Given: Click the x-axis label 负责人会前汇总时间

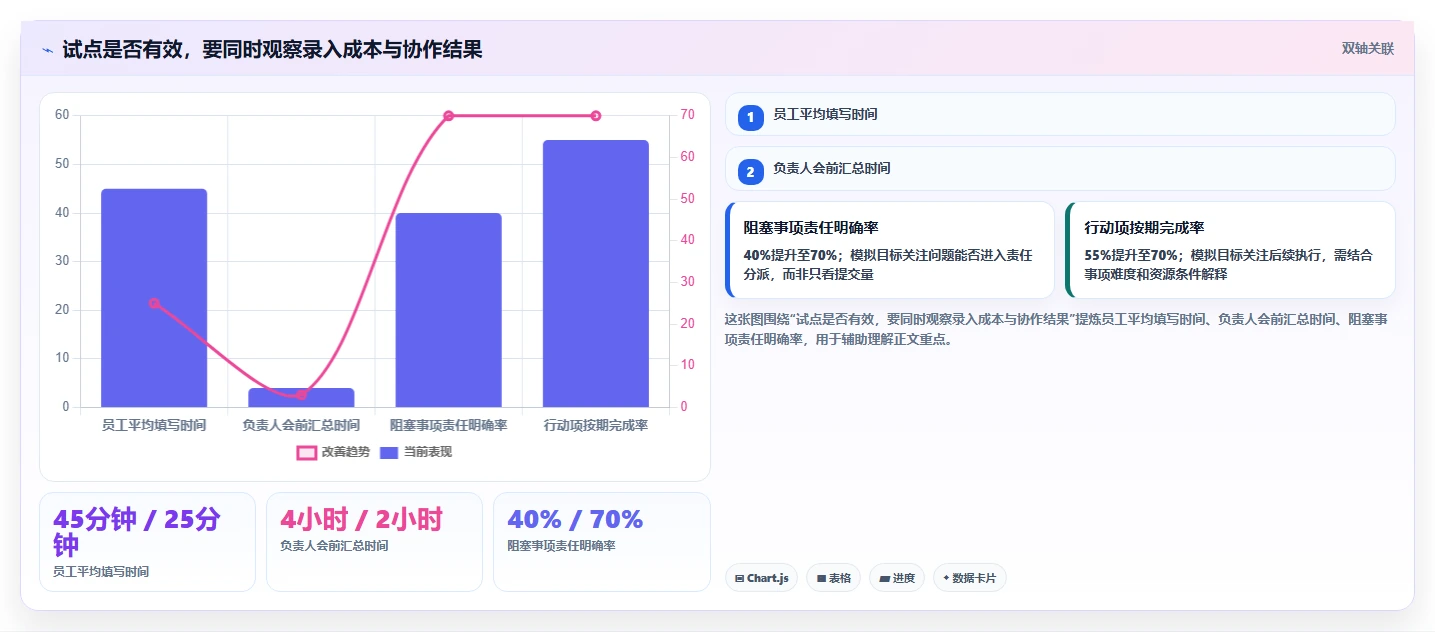Looking at the screenshot, I should pyautogui.click(x=301, y=425).
